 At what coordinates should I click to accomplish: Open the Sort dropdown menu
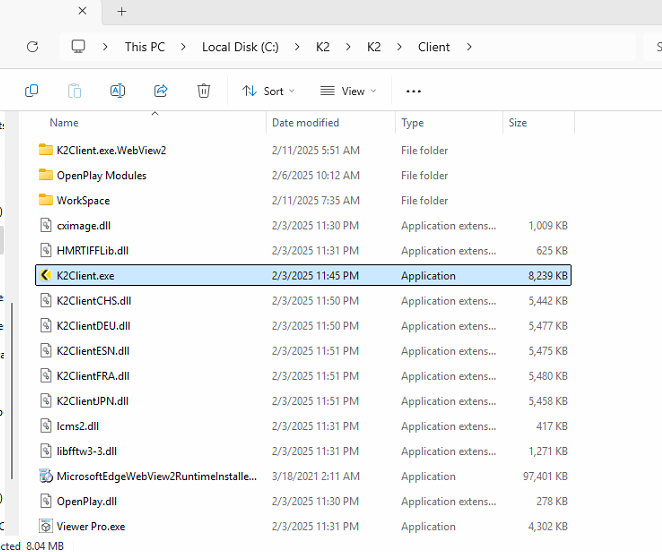tap(269, 91)
